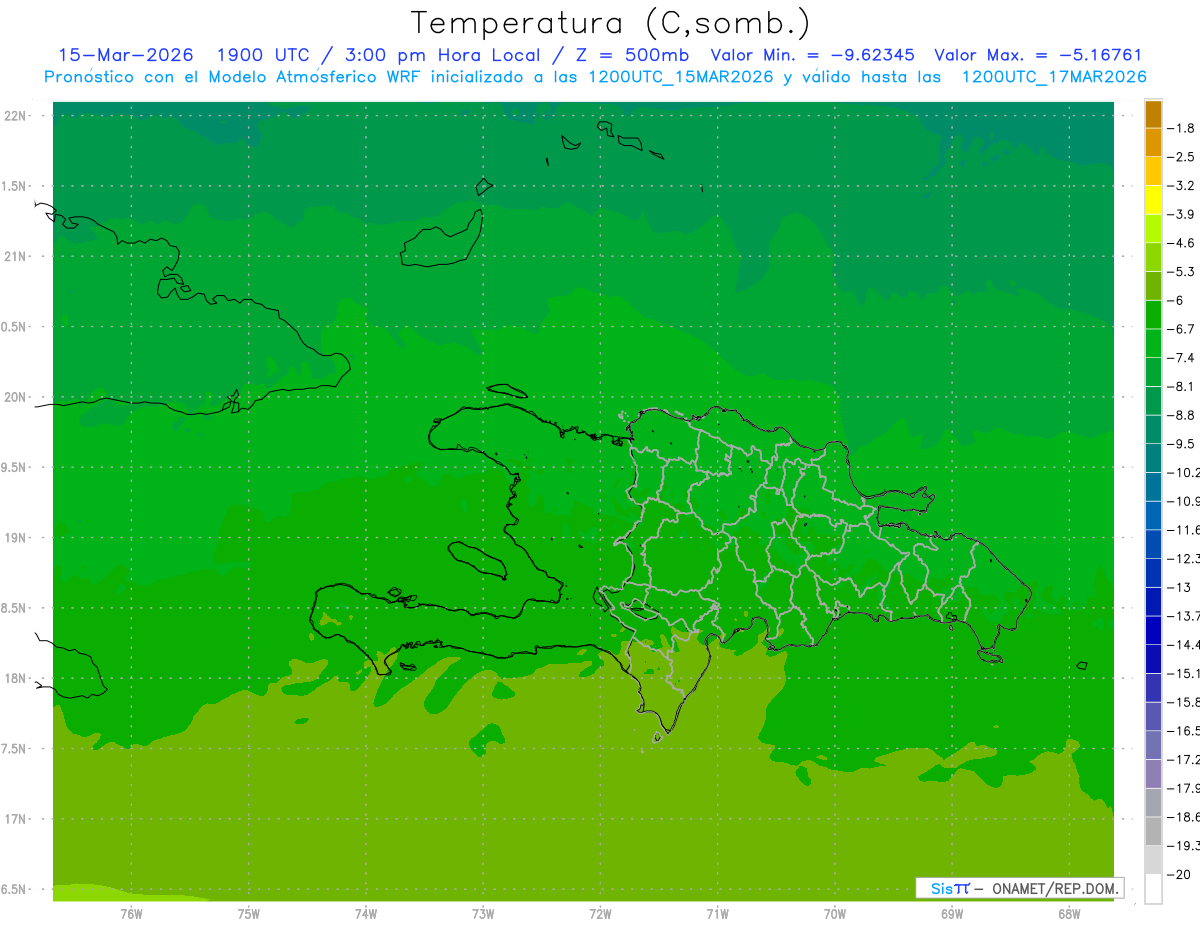Click the '76W' longitude axis label
1200x927 pixels.
[x=131, y=914]
